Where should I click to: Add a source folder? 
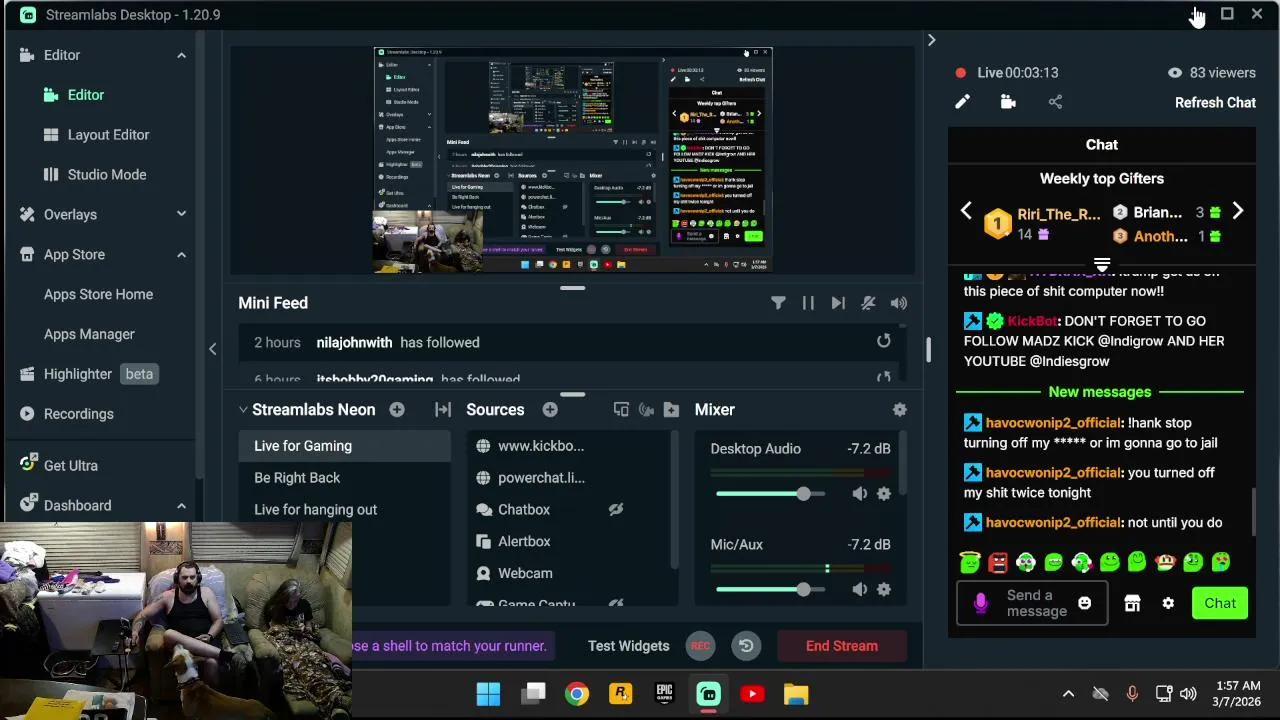(x=671, y=410)
